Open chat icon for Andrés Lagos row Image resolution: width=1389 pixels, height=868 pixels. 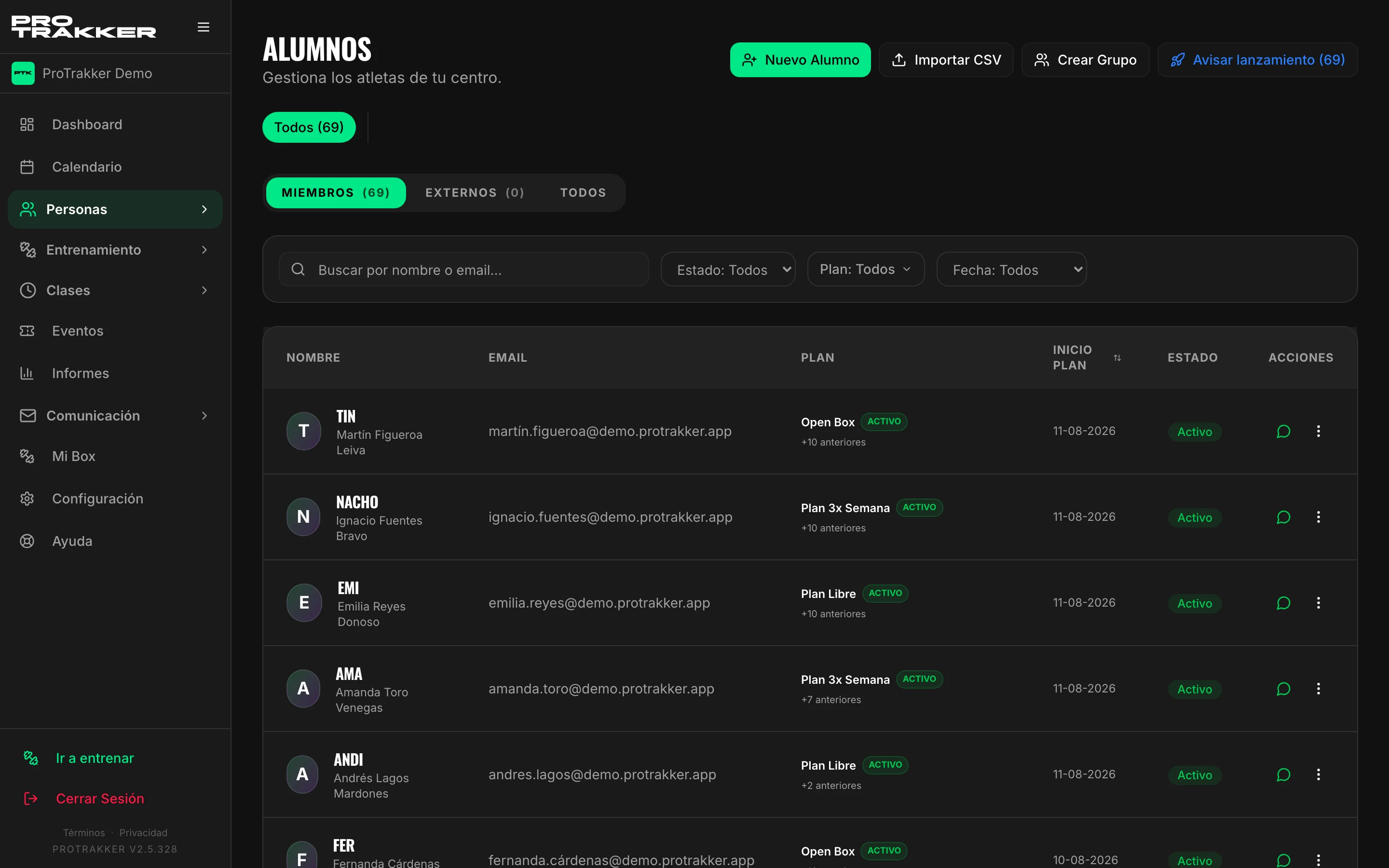tap(1283, 774)
